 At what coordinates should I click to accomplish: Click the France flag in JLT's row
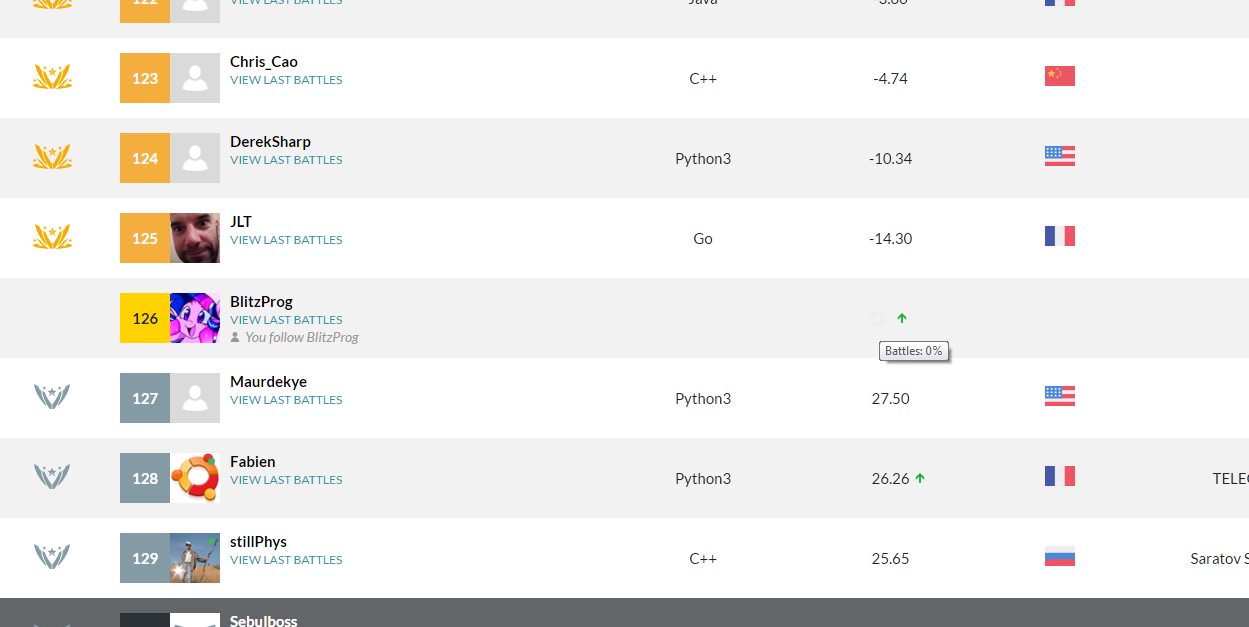click(x=1059, y=236)
